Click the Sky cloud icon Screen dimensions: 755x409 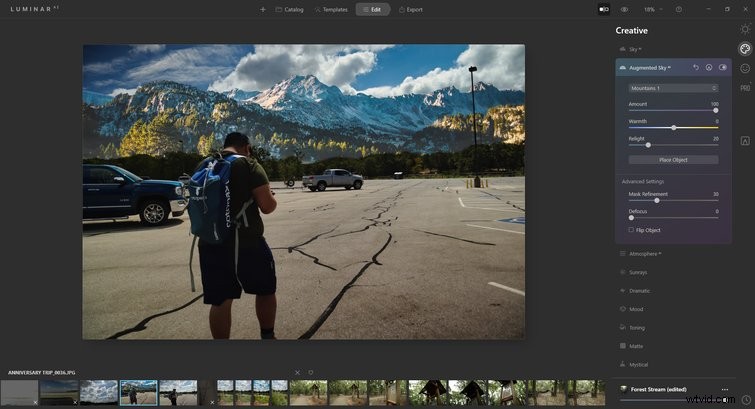click(x=623, y=49)
